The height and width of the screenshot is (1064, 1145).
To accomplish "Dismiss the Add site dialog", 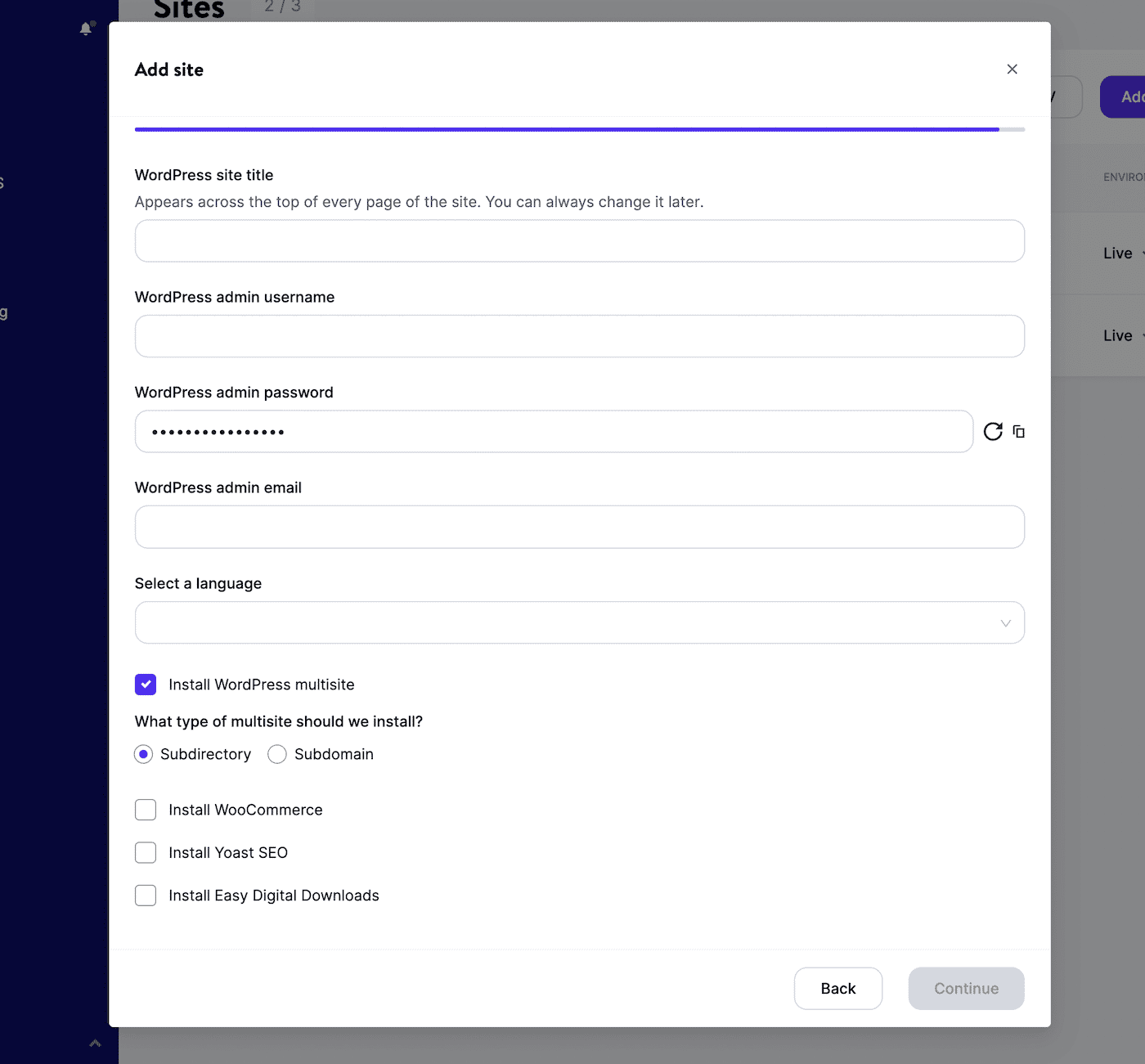I will pyautogui.click(x=1012, y=70).
